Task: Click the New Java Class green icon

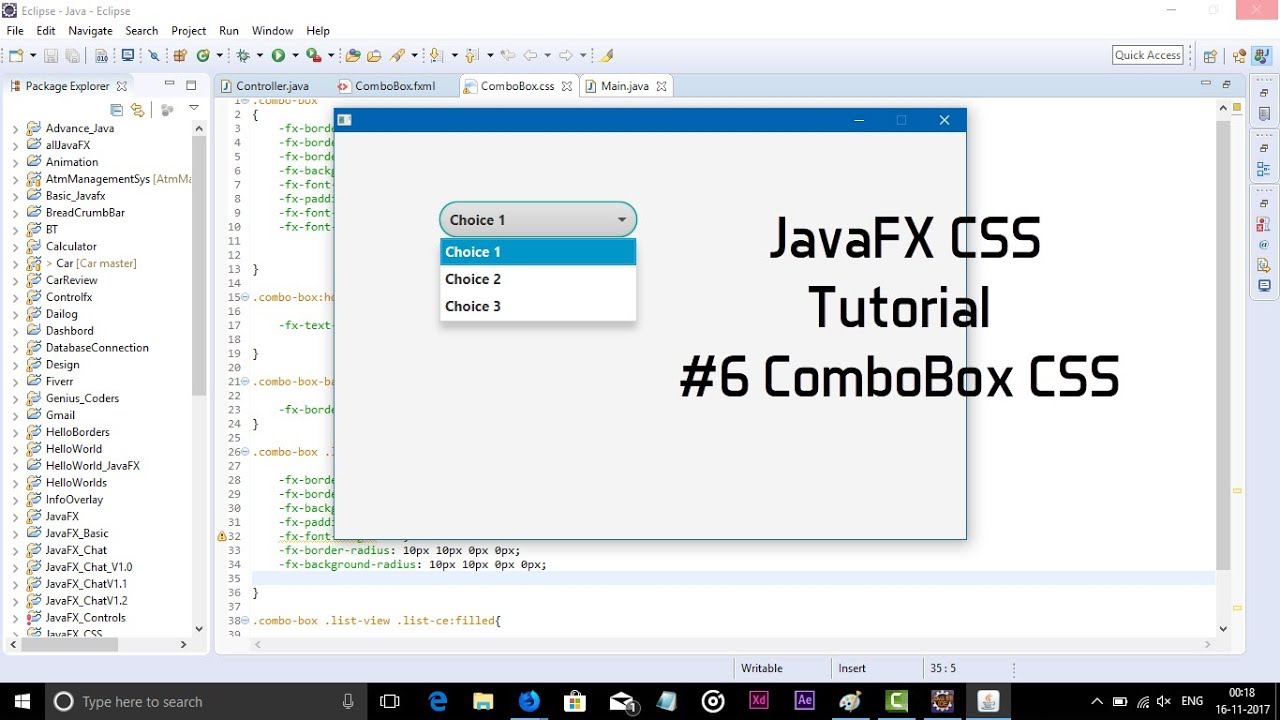Action: (203, 56)
